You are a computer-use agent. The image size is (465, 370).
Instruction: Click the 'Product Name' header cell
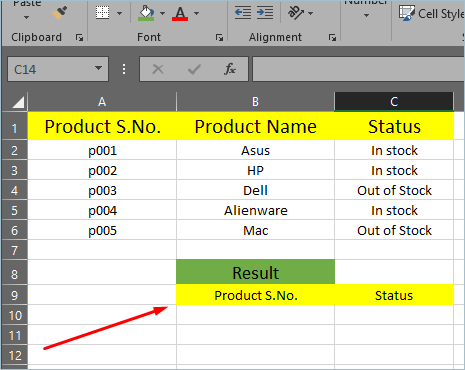(255, 126)
